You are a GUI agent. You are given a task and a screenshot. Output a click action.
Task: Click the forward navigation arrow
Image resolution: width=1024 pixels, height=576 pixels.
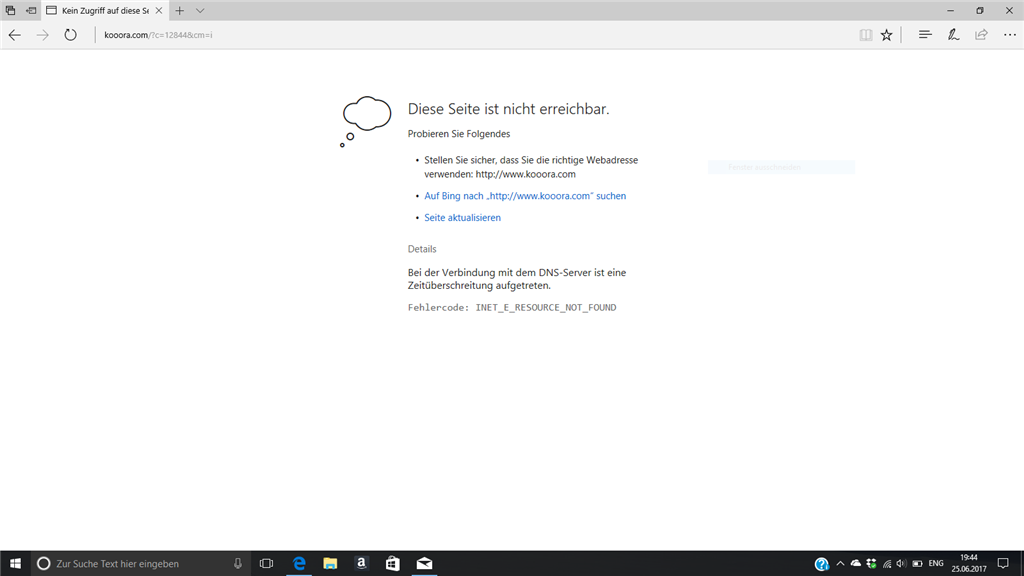(x=42, y=35)
